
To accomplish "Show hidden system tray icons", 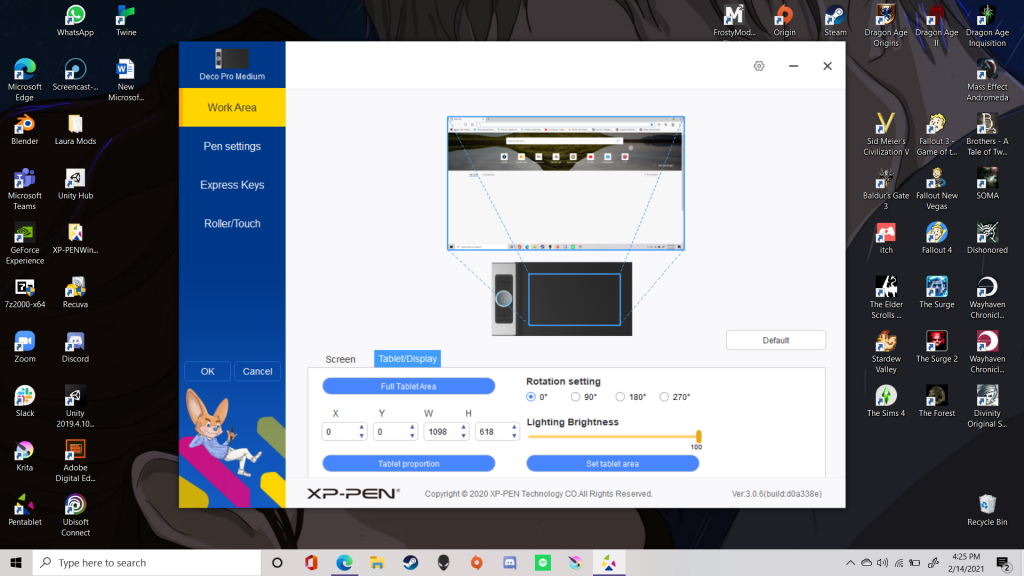I will point(850,562).
